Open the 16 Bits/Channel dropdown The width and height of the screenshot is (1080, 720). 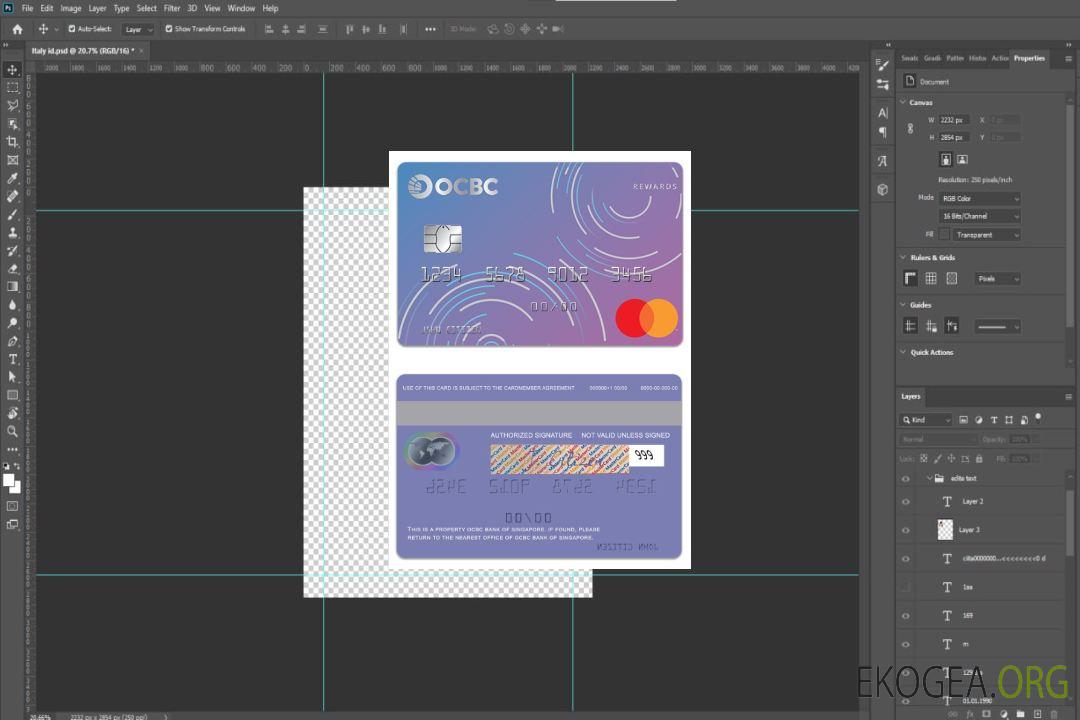(980, 216)
